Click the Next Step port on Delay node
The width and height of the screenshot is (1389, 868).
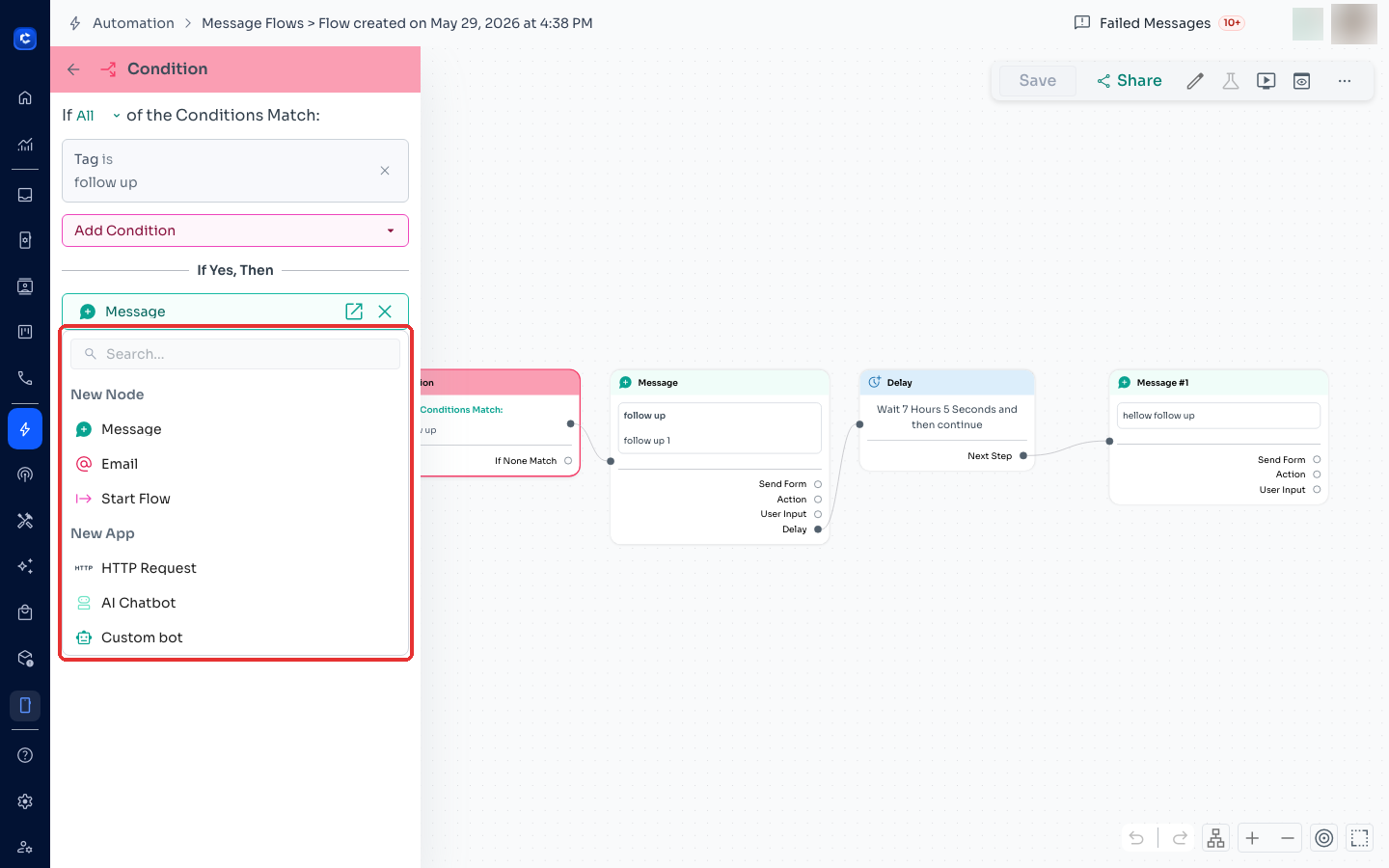(1023, 456)
